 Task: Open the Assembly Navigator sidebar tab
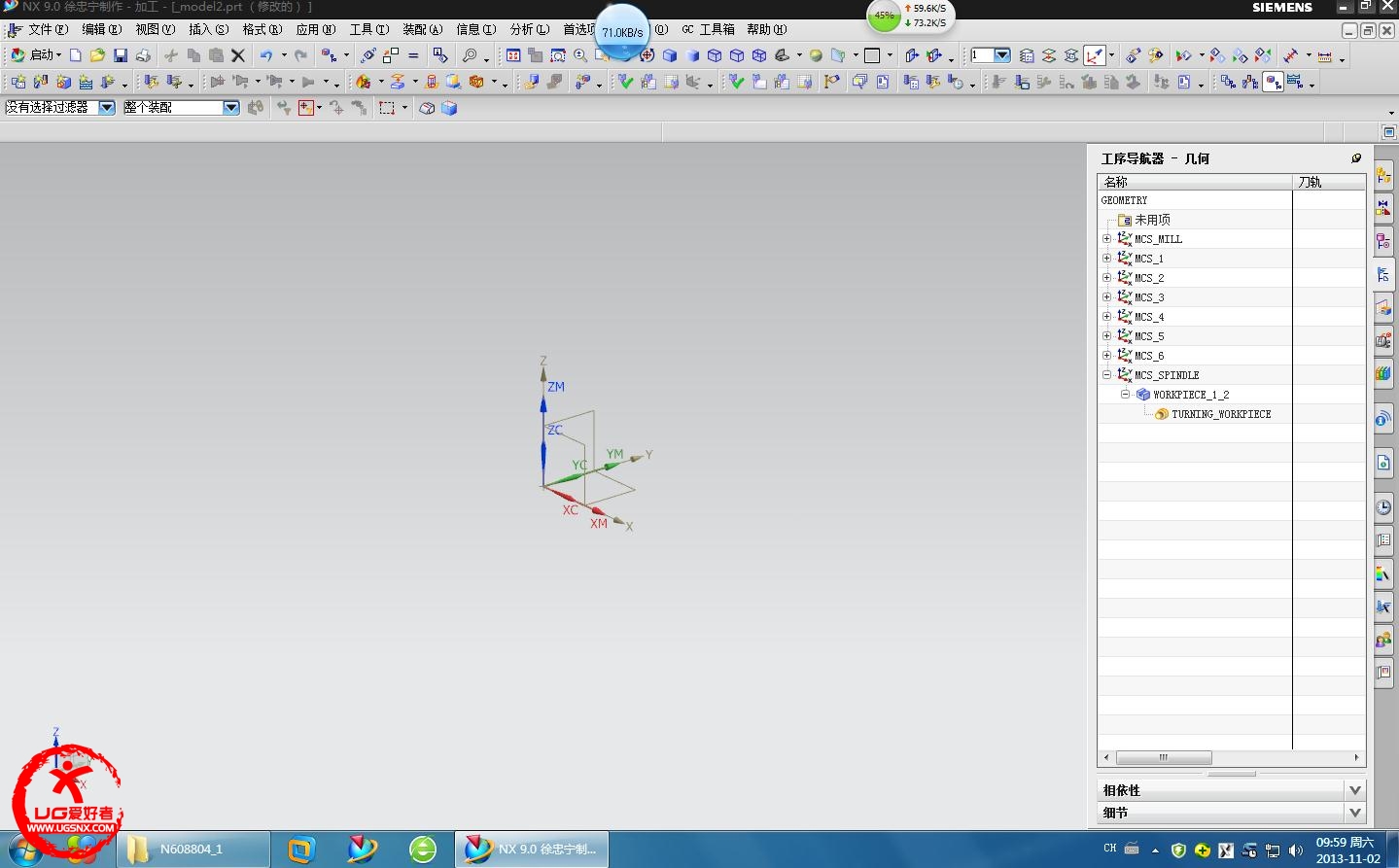(x=1383, y=176)
